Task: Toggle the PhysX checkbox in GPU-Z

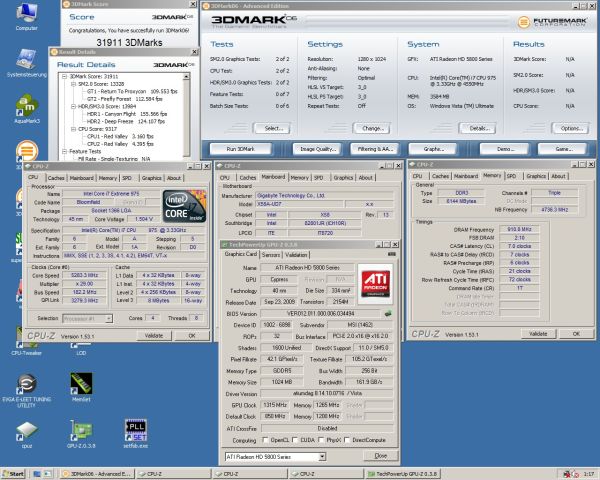Action: click(321, 440)
